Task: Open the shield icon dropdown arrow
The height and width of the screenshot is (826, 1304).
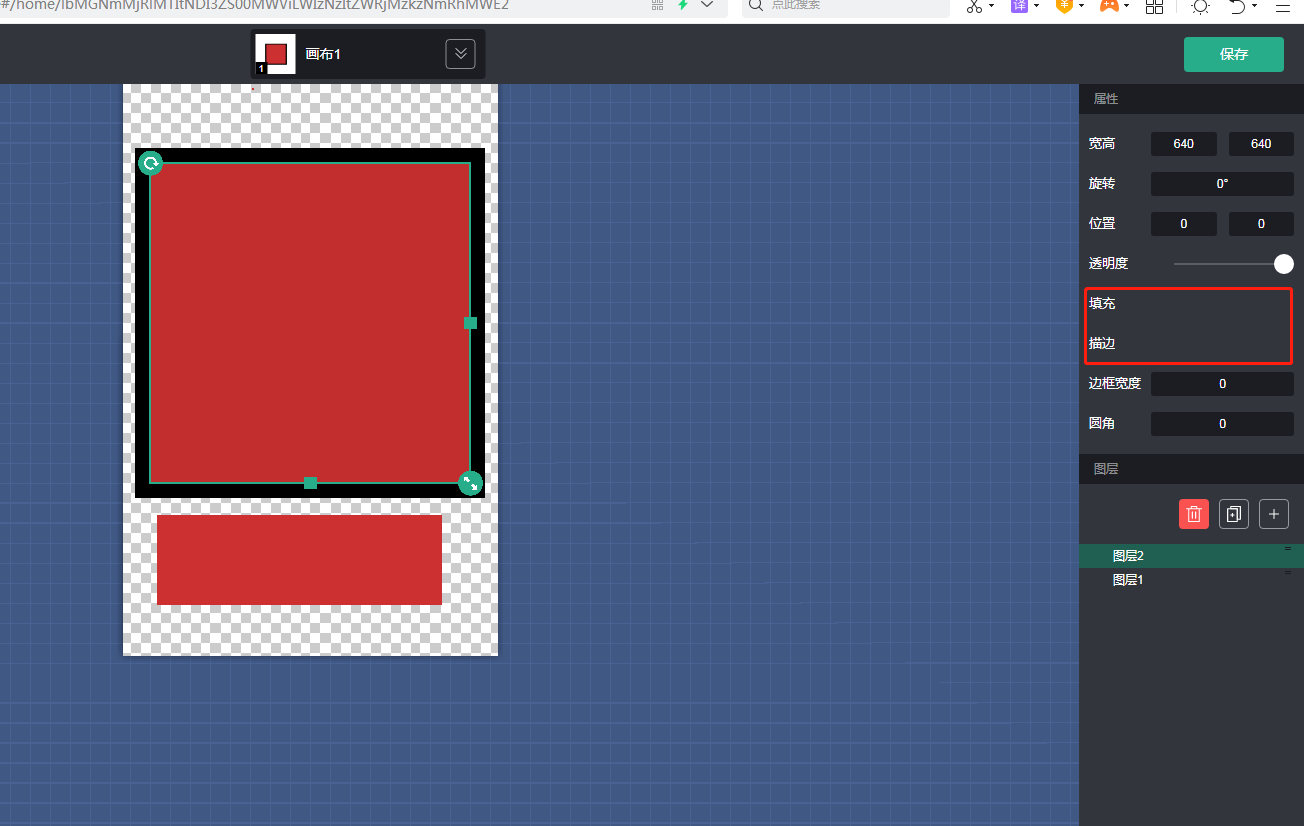Action: [x=1081, y=6]
